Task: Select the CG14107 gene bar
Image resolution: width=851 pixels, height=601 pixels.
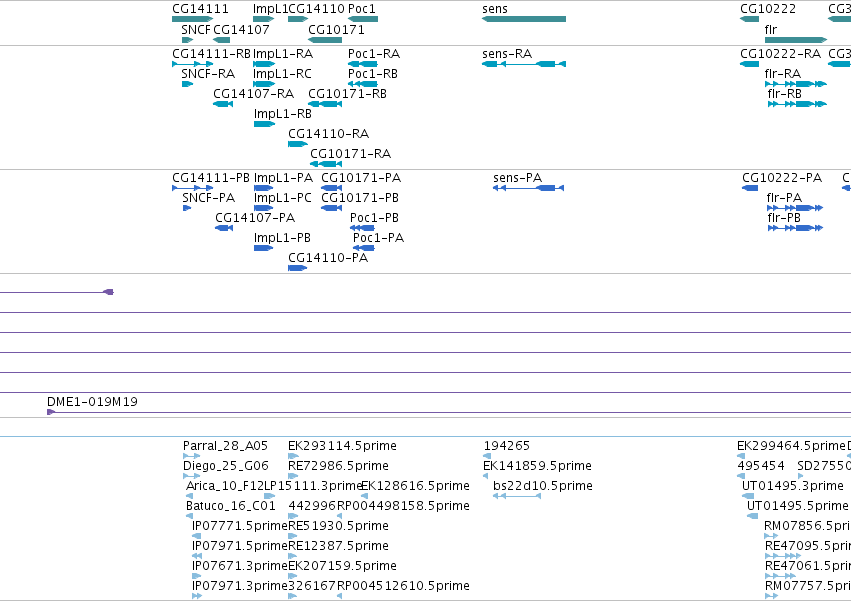Action: pyautogui.click(x=221, y=40)
